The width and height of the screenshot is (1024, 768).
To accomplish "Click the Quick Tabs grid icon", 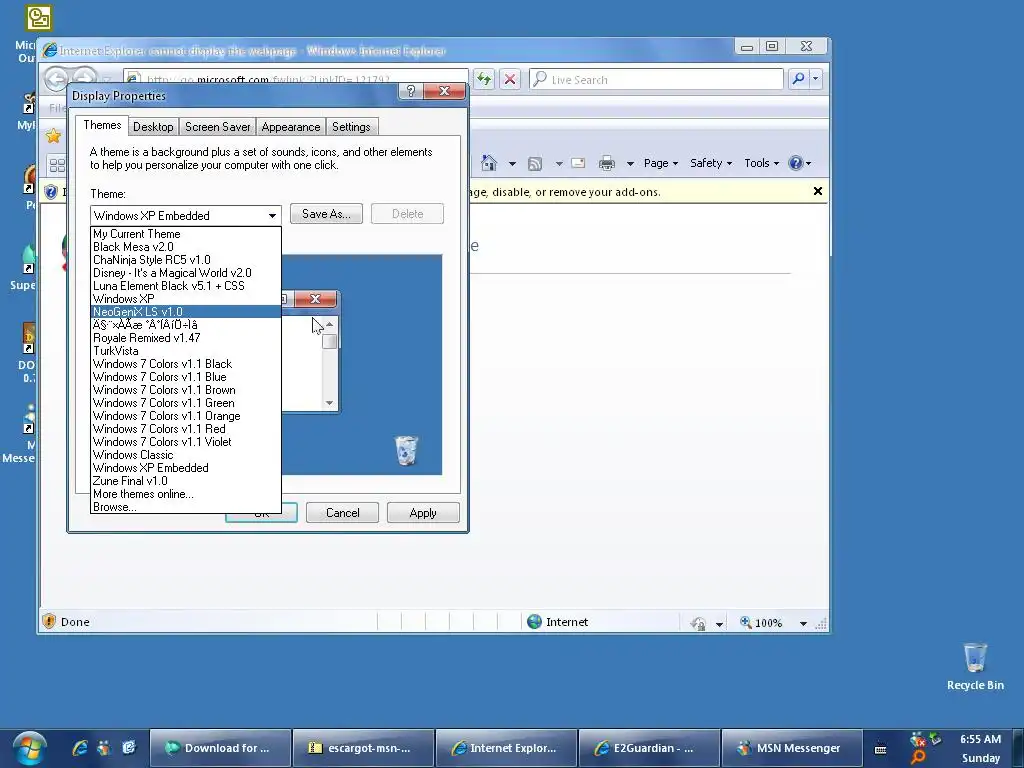I will pos(57,165).
